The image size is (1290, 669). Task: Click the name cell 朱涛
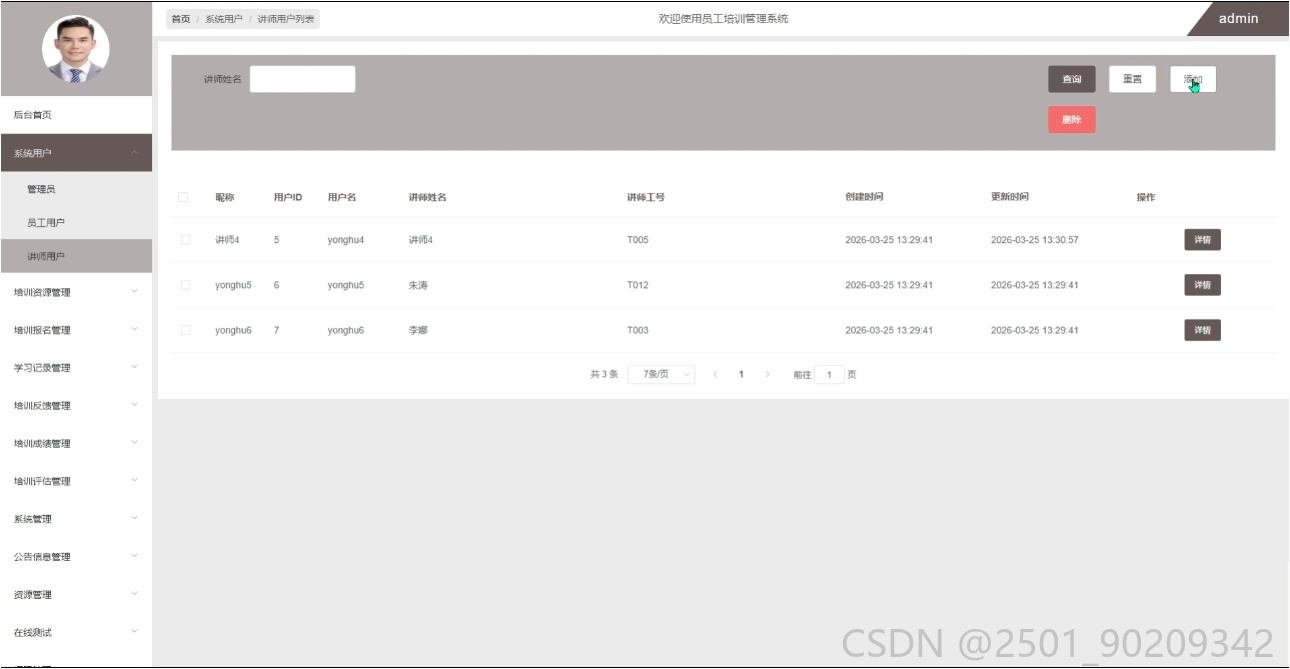[x=418, y=285]
